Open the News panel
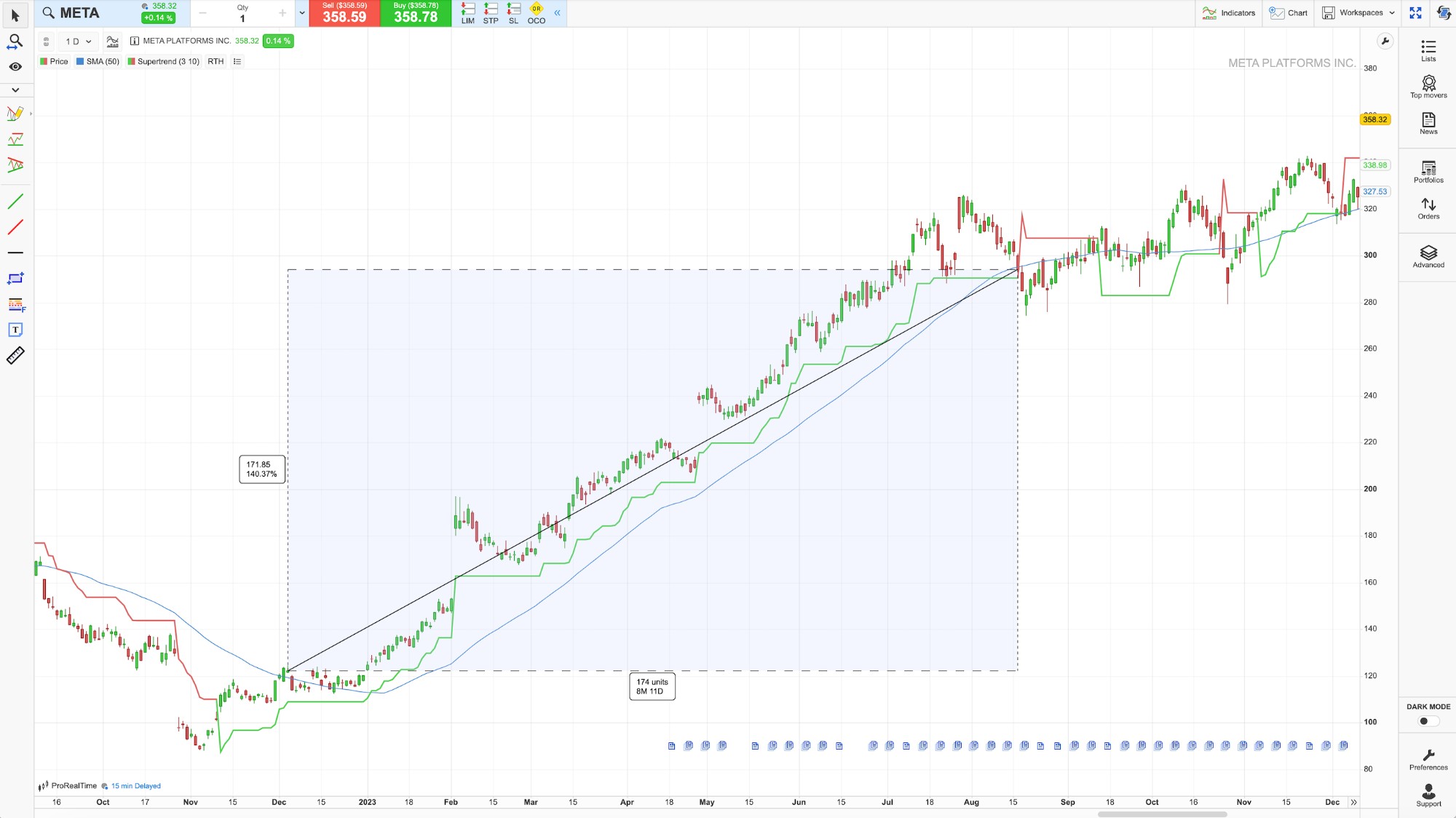This screenshot has width=1456, height=818. pyautogui.click(x=1428, y=123)
